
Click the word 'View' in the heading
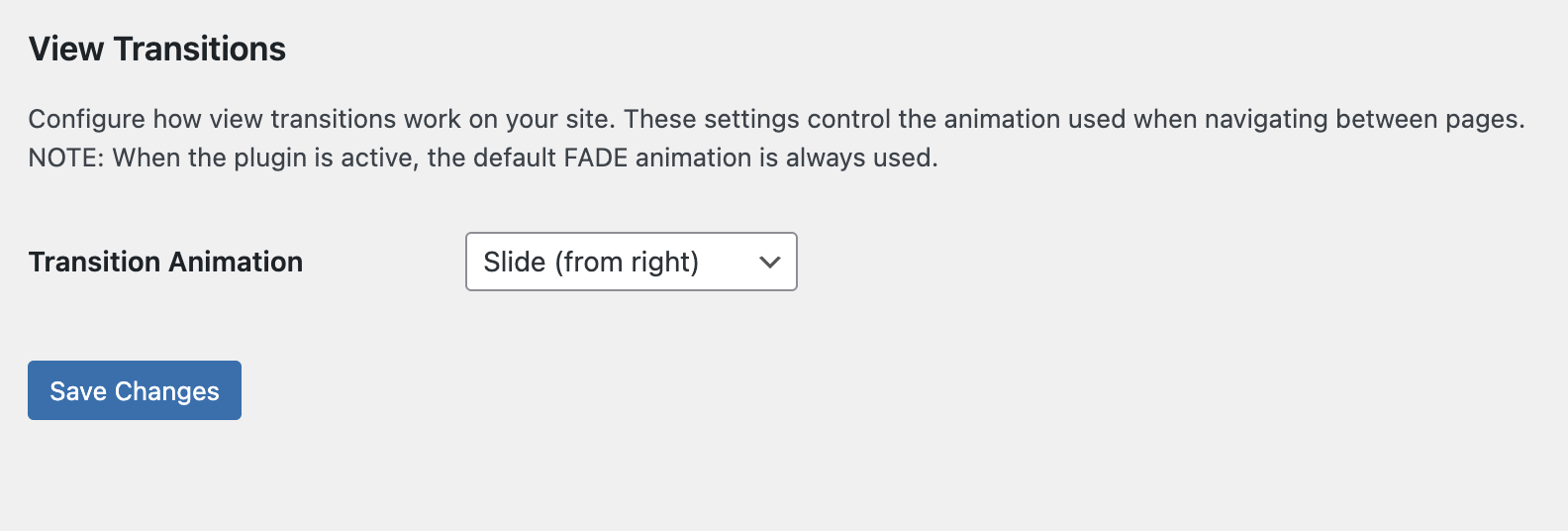click(x=65, y=50)
